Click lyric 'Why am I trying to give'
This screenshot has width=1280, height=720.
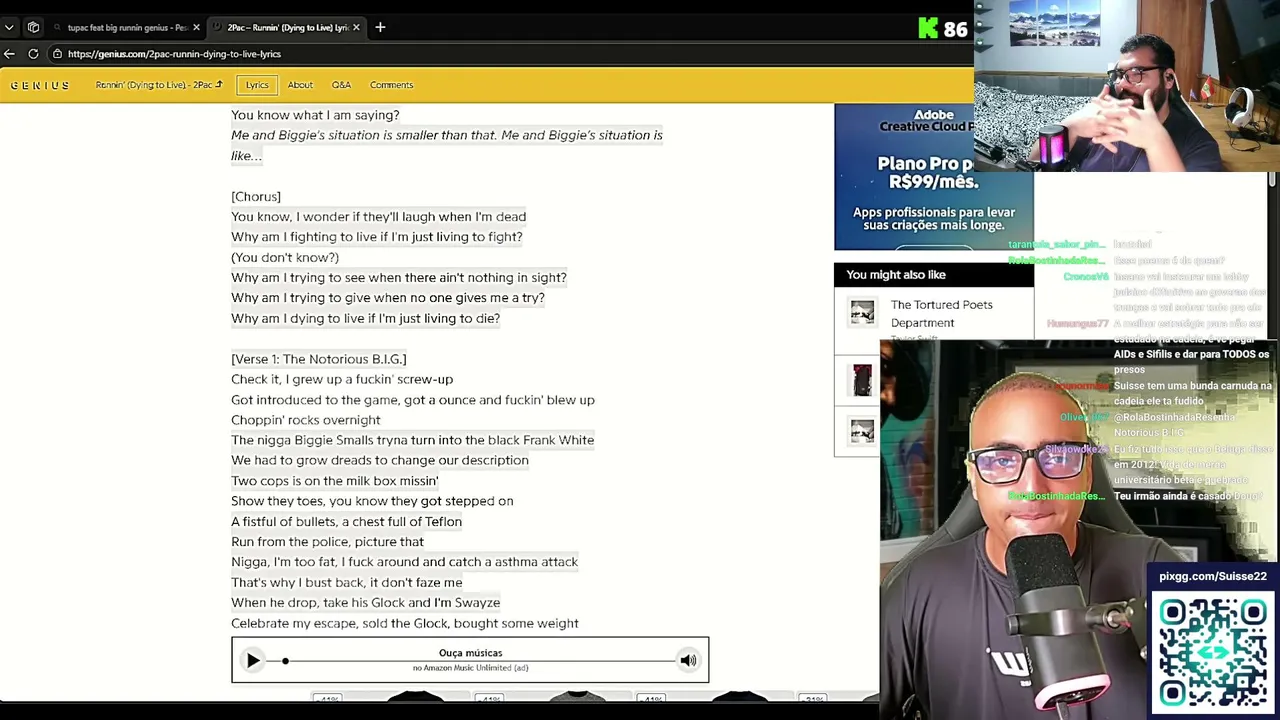tap(388, 298)
